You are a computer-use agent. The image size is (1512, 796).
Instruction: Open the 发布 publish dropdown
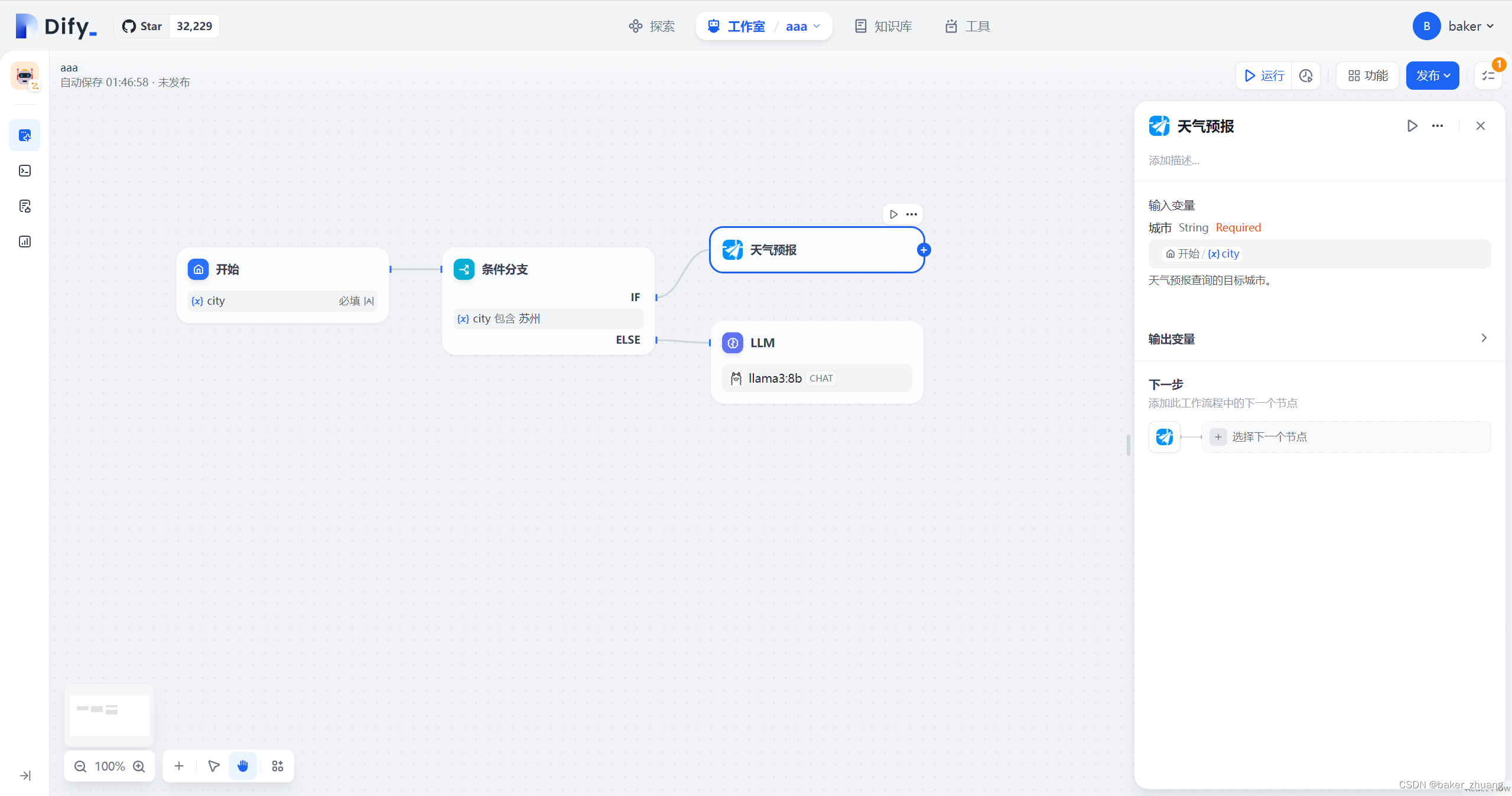pos(1433,76)
